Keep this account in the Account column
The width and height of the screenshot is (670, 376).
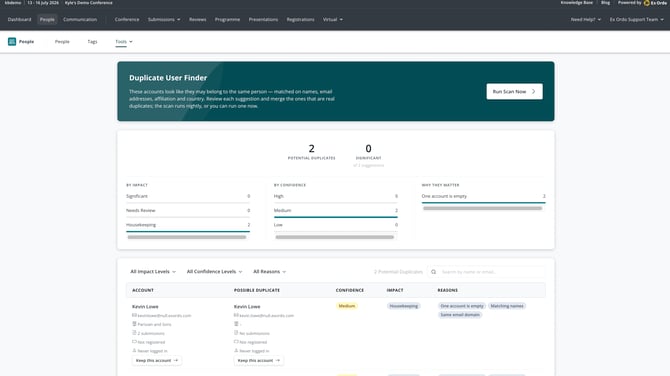[x=157, y=361]
